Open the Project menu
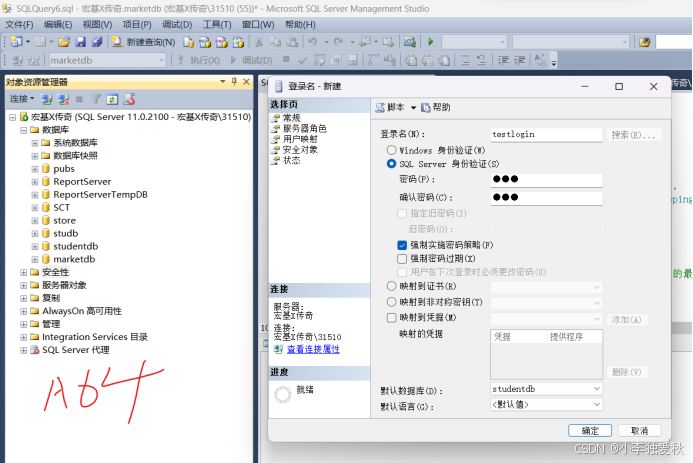Screen dimensions: 693x463 (137, 25)
